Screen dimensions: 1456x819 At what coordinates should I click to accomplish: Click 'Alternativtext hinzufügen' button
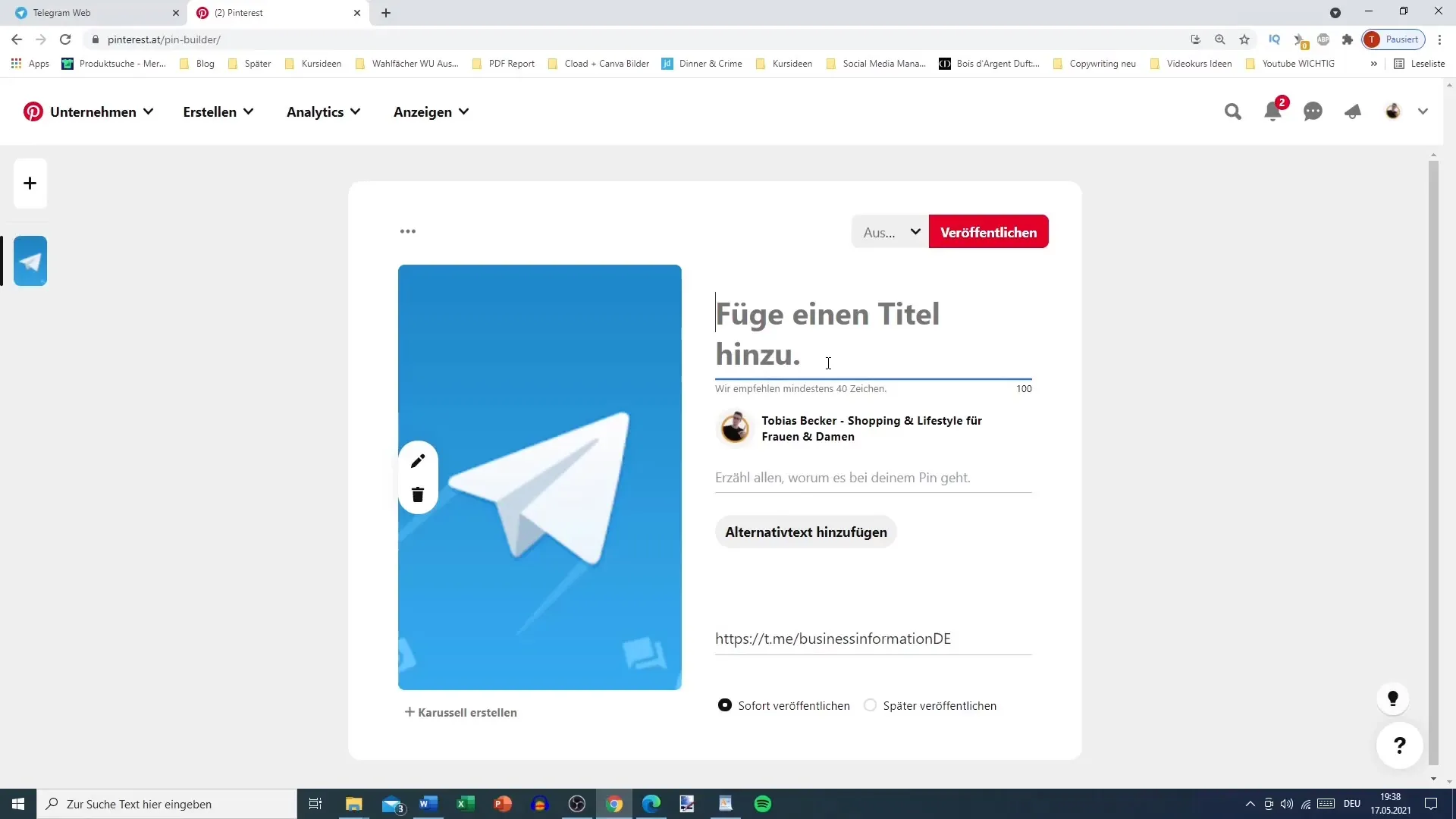click(x=805, y=531)
